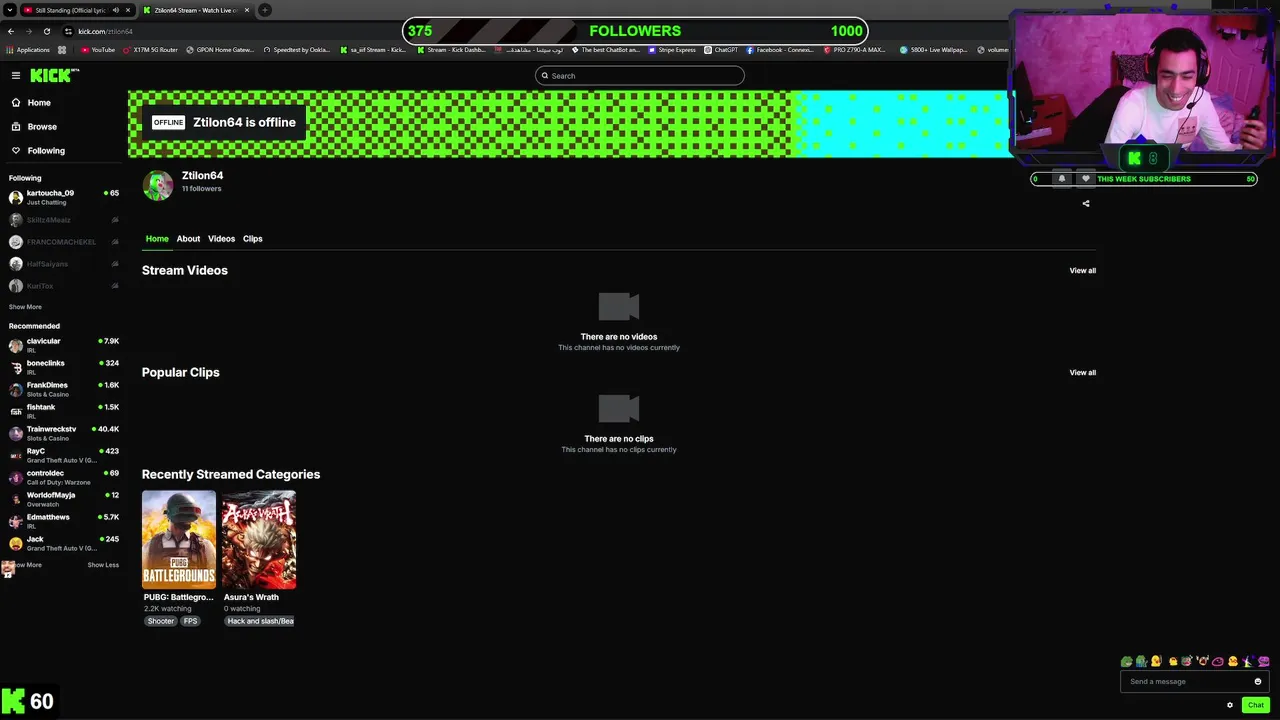Open Stripe Express bookmark
The width and height of the screenshot is (1280, 720).
(671, 50)
